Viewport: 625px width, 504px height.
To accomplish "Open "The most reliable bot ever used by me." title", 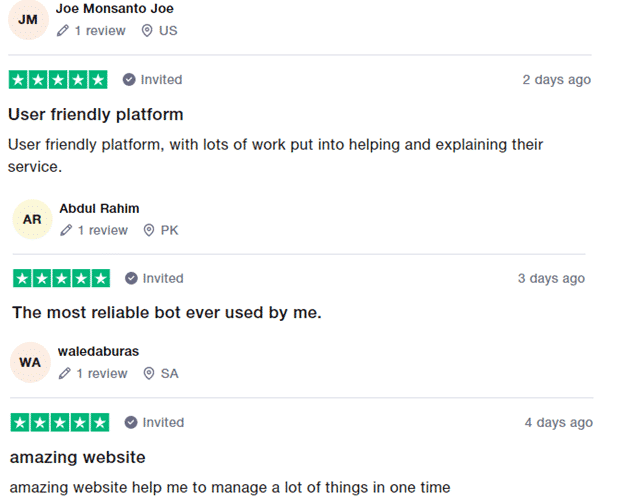I will 167,313.
